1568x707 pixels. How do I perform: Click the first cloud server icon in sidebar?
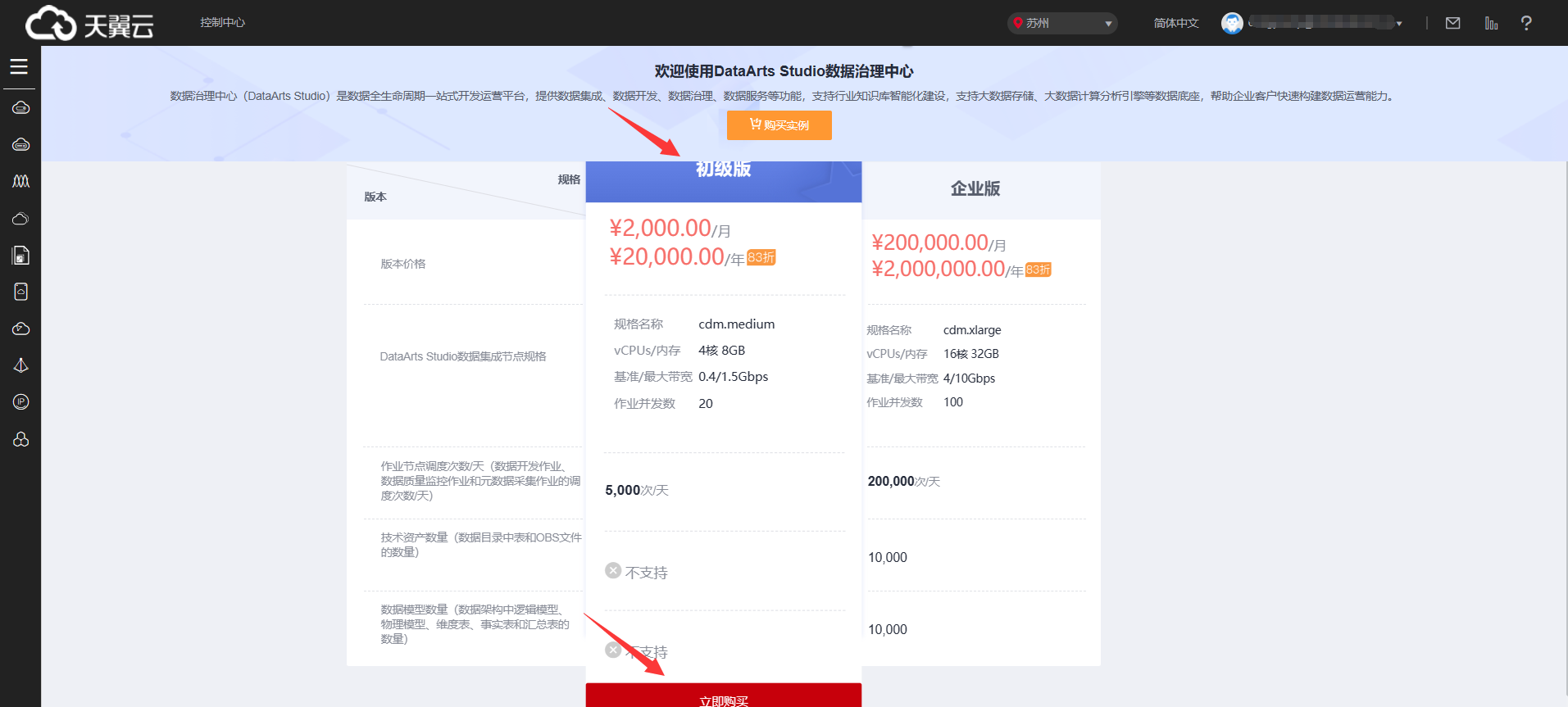coord(21,108)
